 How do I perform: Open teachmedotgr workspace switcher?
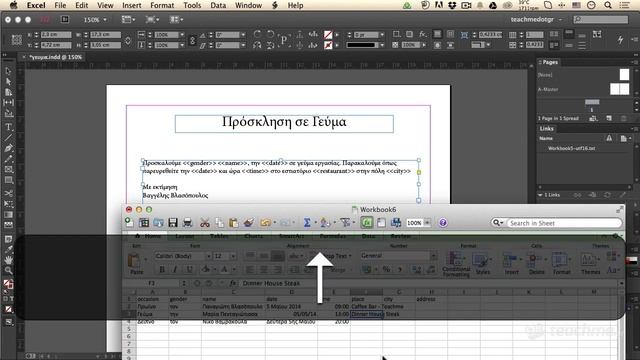(536, 19)
